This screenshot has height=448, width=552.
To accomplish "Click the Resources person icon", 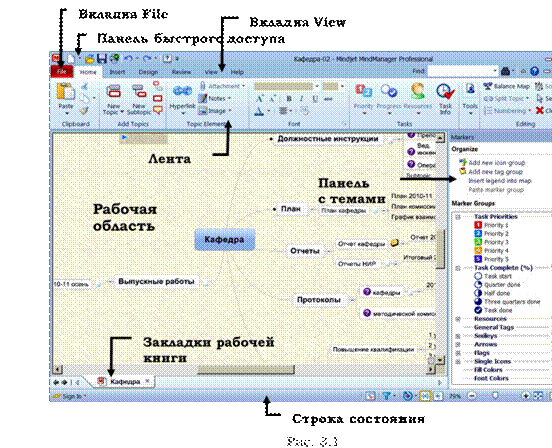I will (x=418, y=91).
